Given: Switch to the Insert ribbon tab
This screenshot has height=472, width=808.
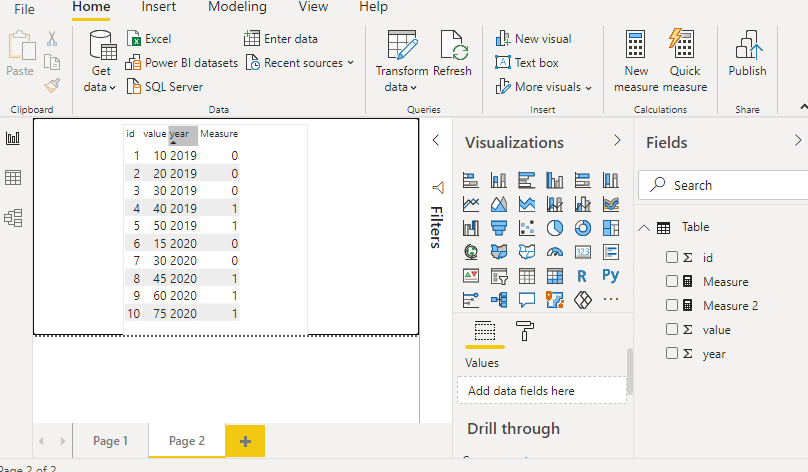Looking at the screenshot, I should pos(158,7).
